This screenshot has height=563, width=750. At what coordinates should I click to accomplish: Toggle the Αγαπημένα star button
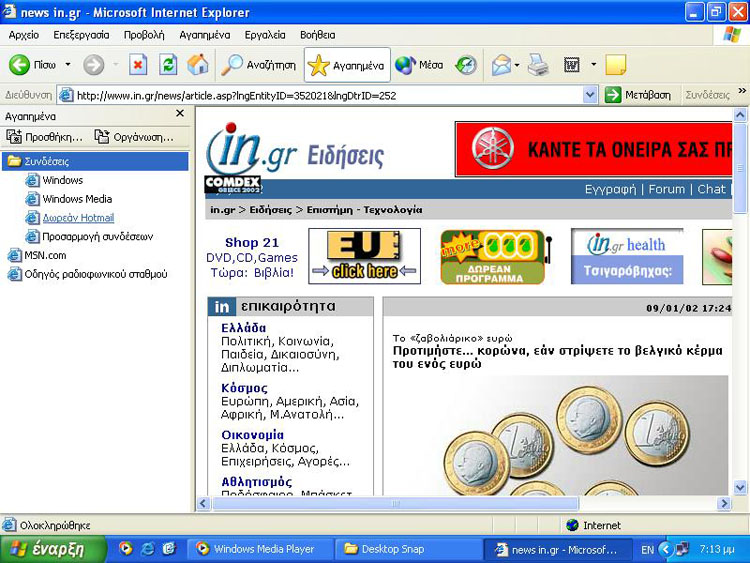(347, 65)
